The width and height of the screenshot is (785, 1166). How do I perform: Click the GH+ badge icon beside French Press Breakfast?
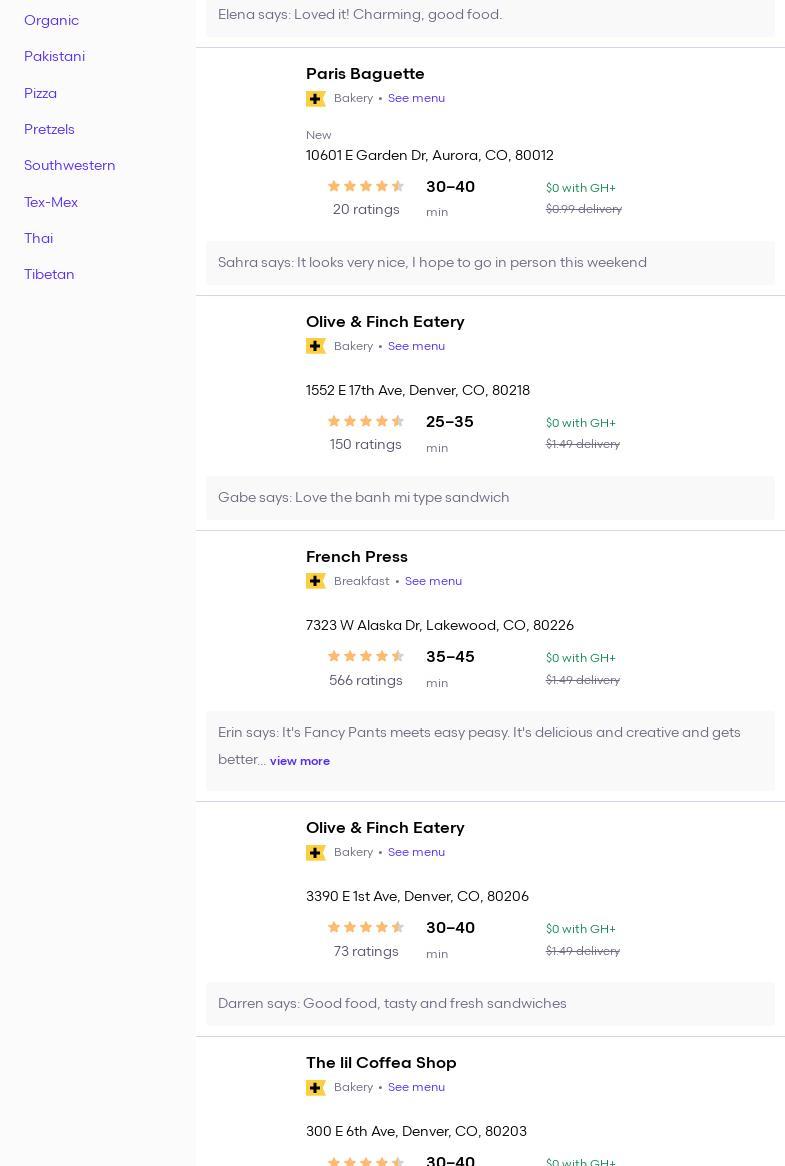315,581
